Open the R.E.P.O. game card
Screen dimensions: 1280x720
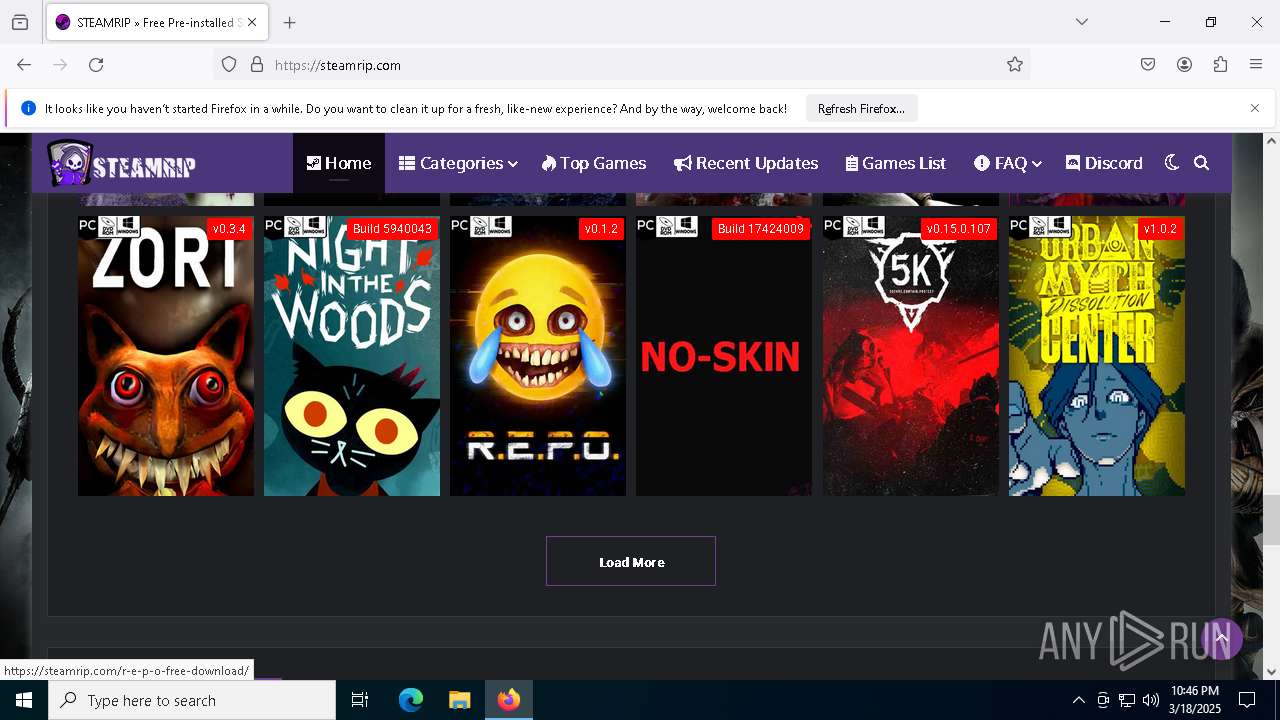point(538,356)
